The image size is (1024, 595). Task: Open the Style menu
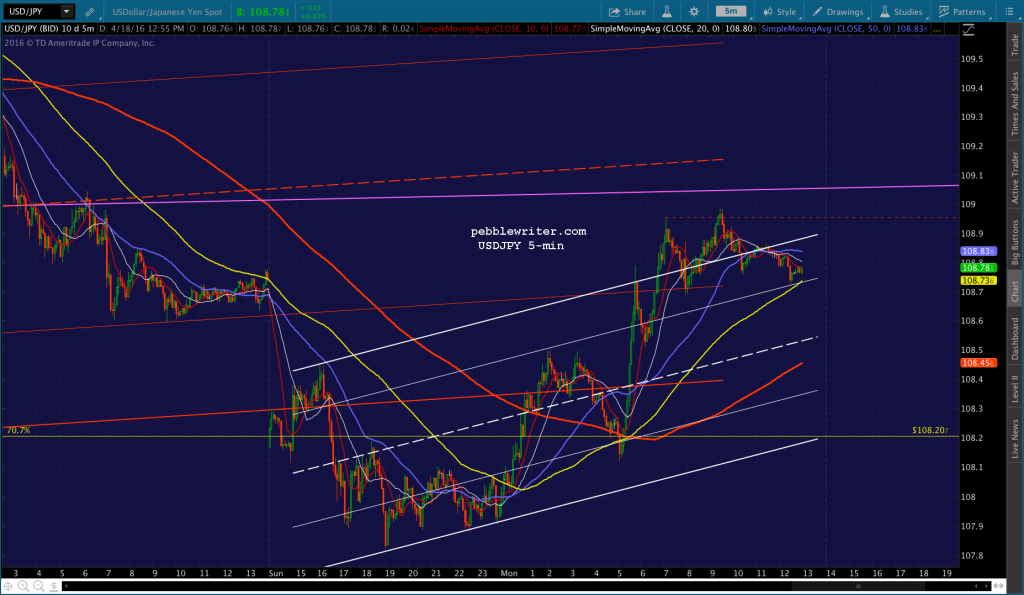click(x=780, y=12)
